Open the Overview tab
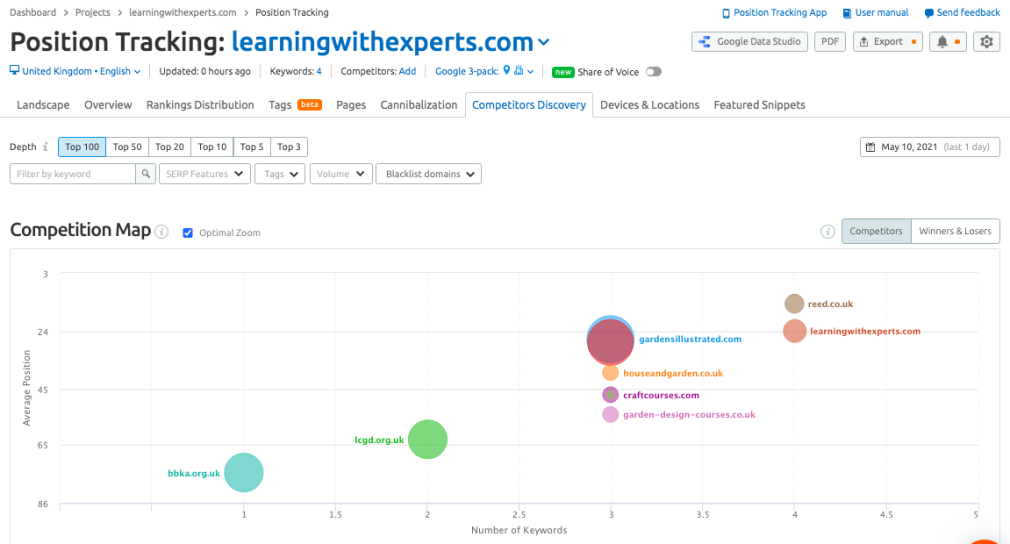 [x=108, y=105]
